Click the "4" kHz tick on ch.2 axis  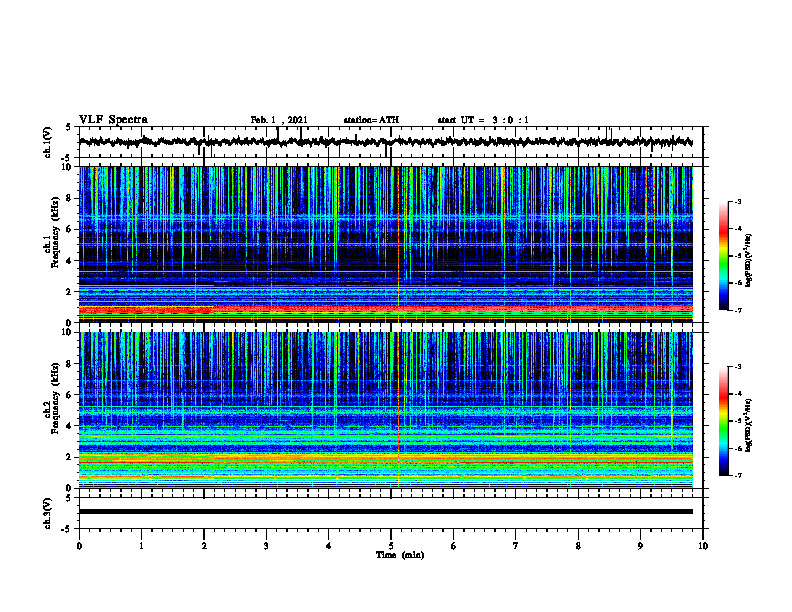(x=69, y=426)
